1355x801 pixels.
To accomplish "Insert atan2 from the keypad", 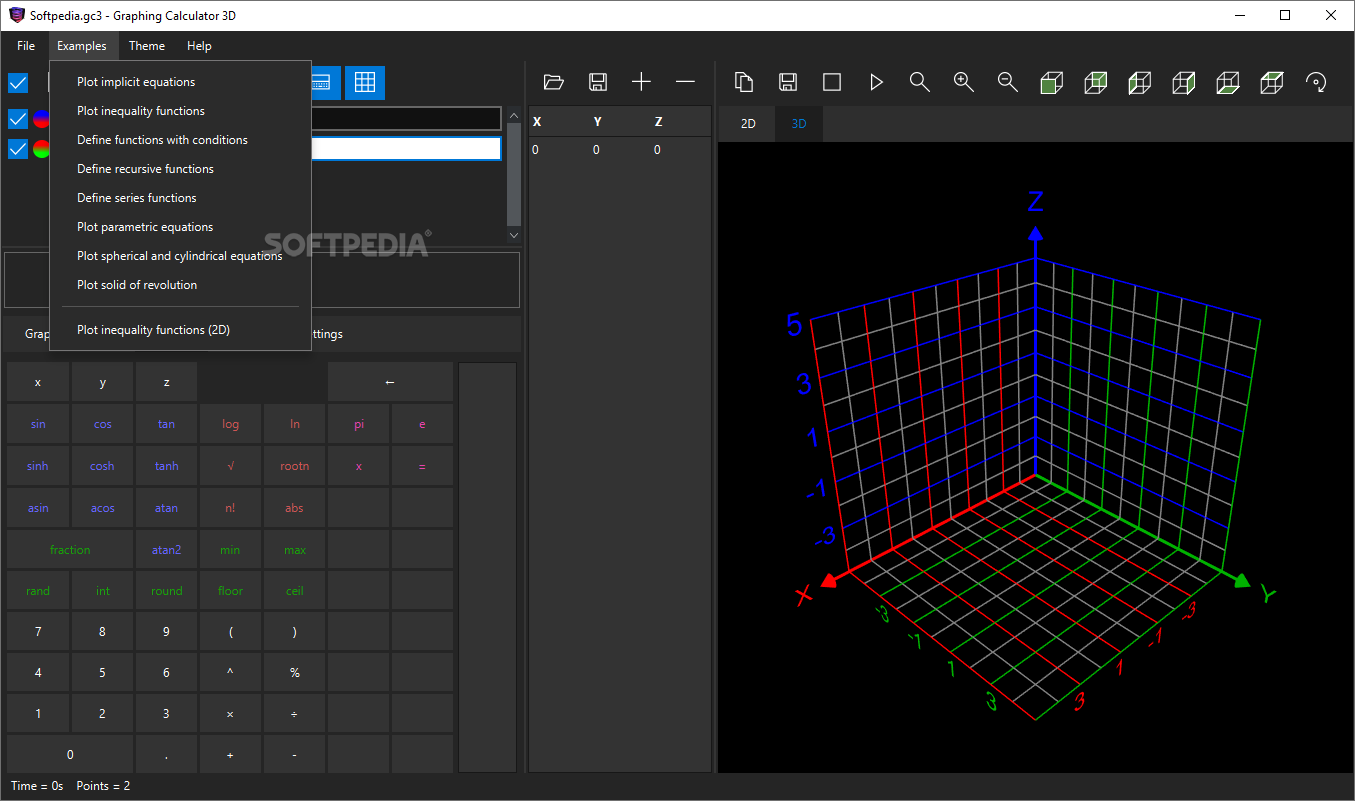I will (x=166, y=550).
